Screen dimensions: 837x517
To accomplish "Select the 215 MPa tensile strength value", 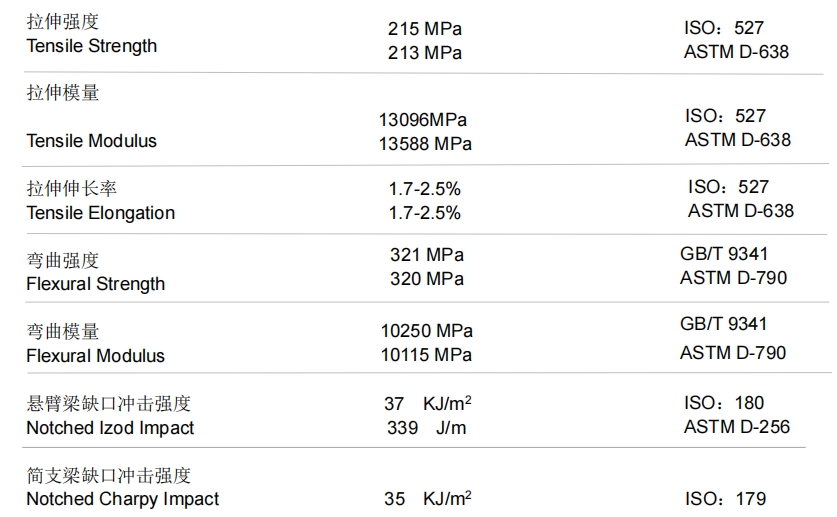I will pyautogui.click(x=425, y=29).
